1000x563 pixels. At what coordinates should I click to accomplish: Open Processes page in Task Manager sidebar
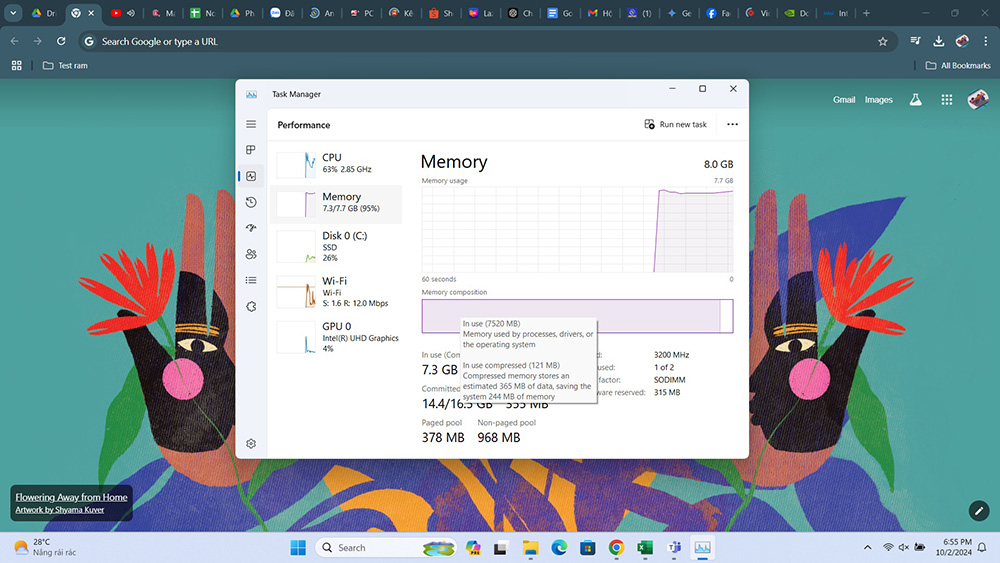coord(251,150)
